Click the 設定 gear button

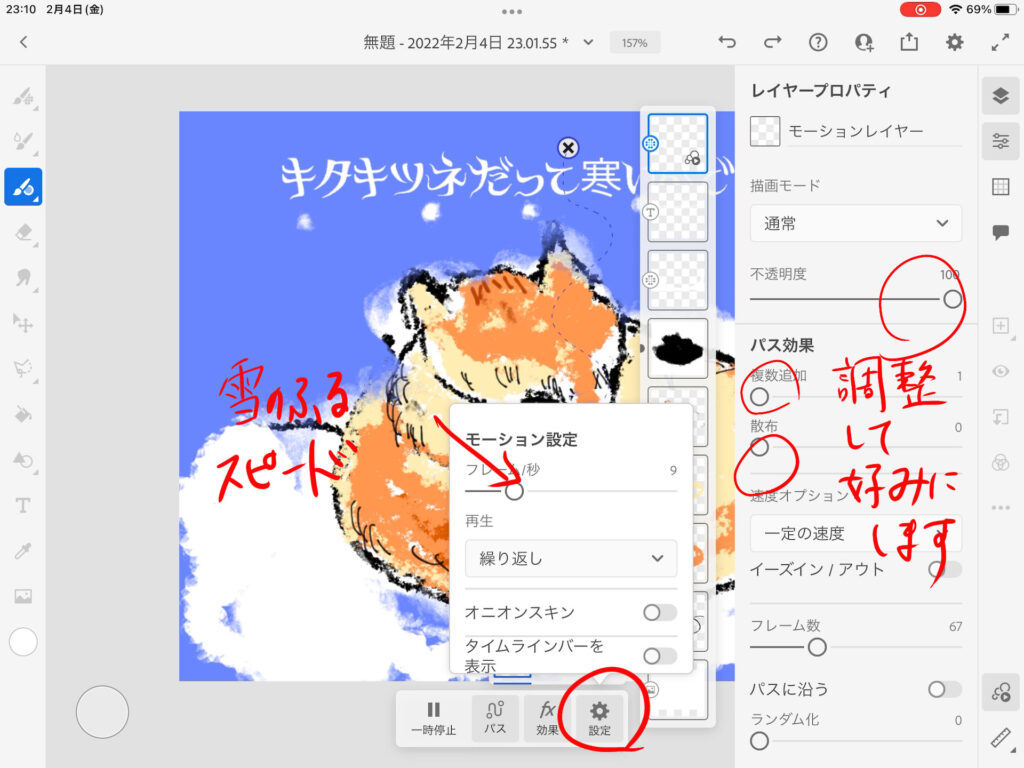coord(599,718)
